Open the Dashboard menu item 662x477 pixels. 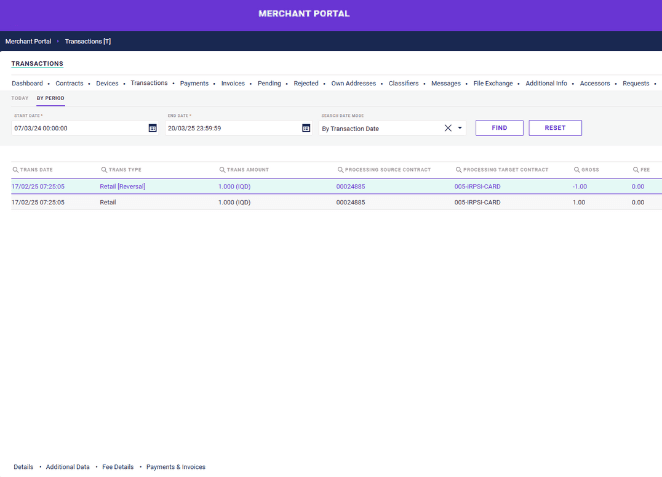coord(27,83)
